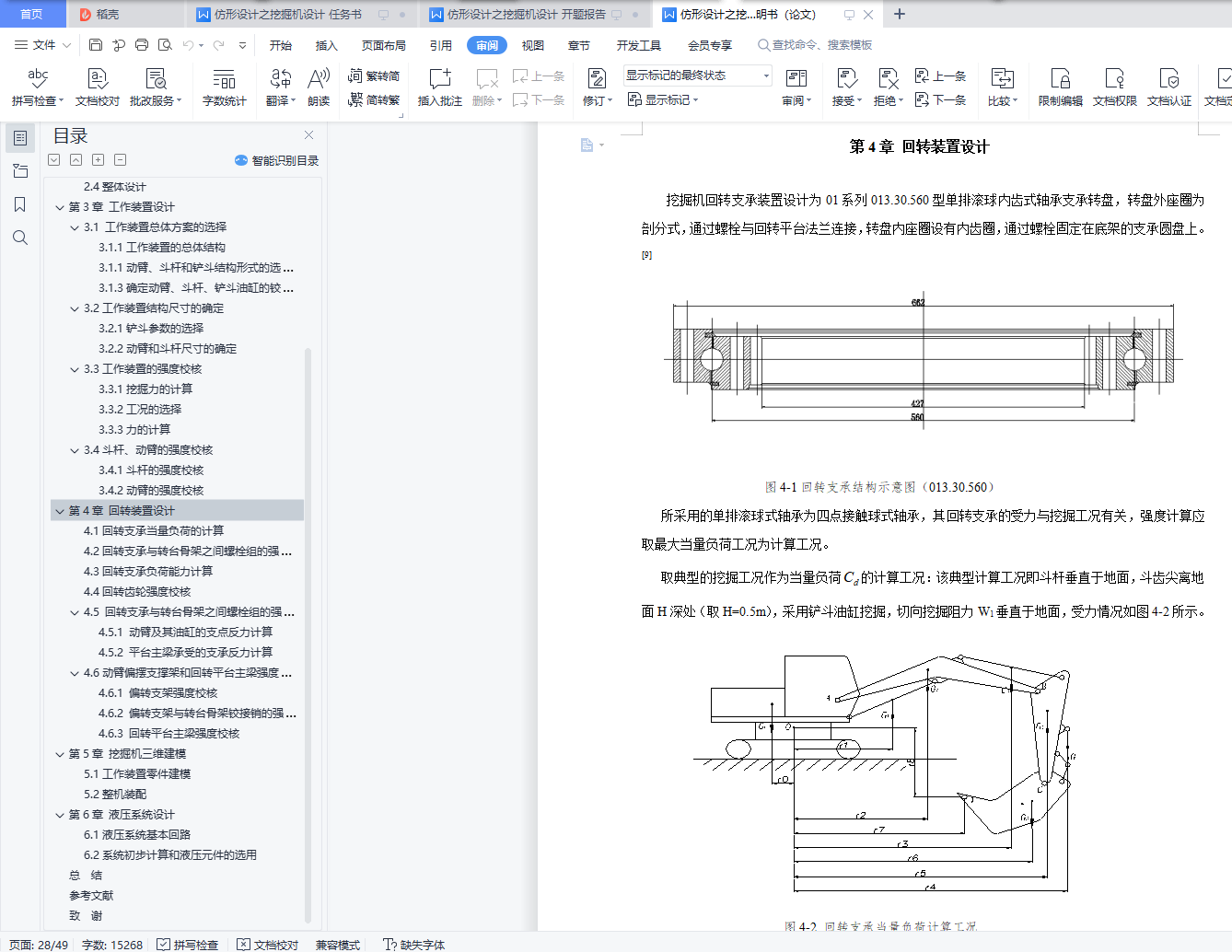Collapse the 第 5 章 挖掘机三维建模 node
1232x952 pixels.
60,754
